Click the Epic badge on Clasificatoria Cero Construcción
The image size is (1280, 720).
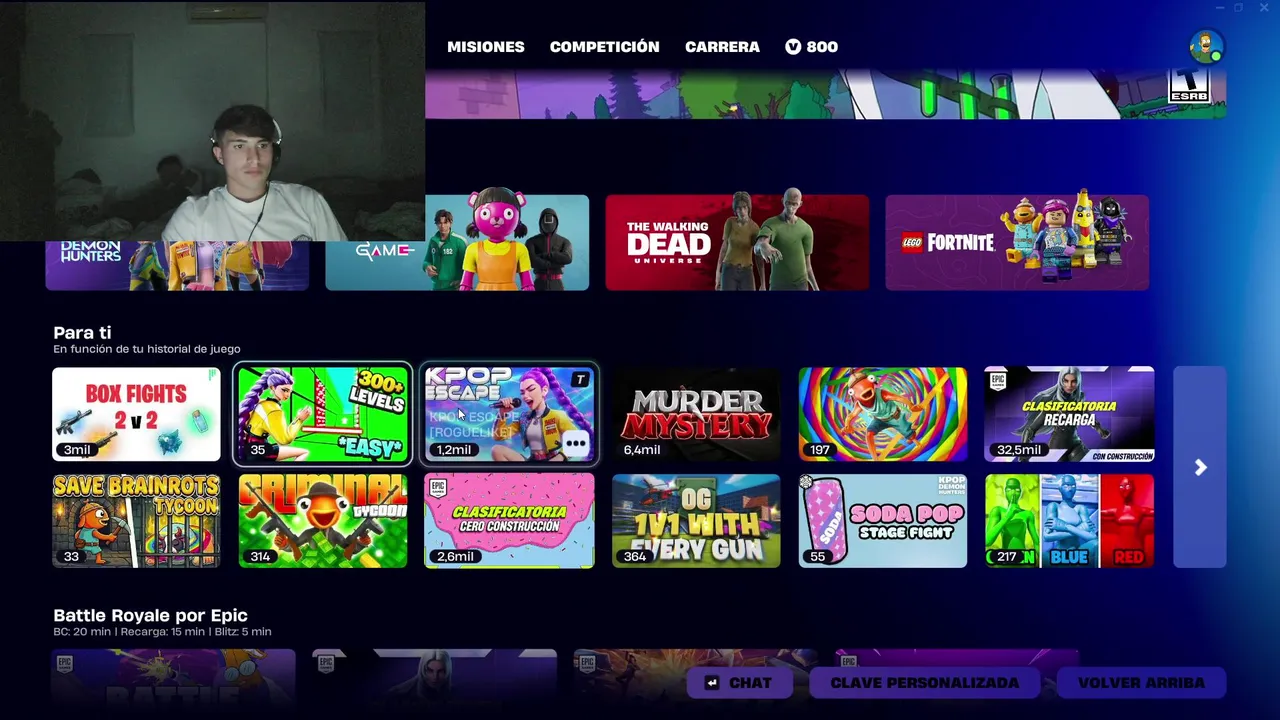point(437,488)
